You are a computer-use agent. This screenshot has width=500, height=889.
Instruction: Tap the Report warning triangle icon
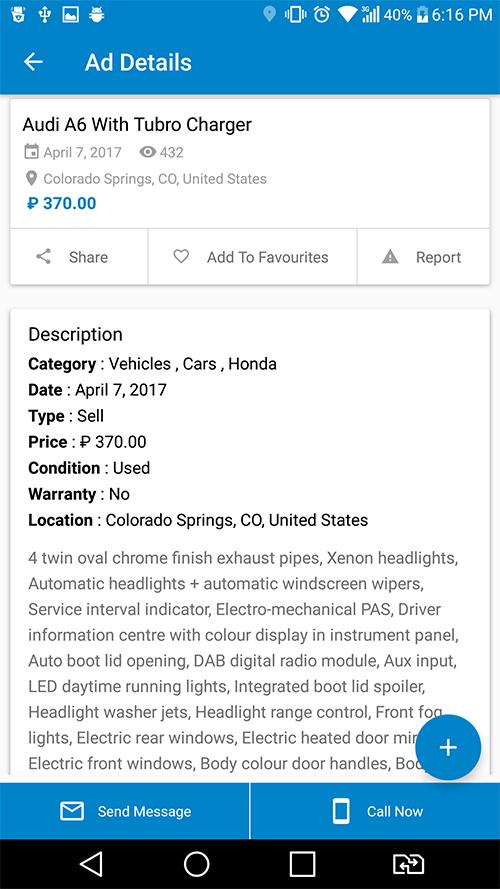point(390,257)
